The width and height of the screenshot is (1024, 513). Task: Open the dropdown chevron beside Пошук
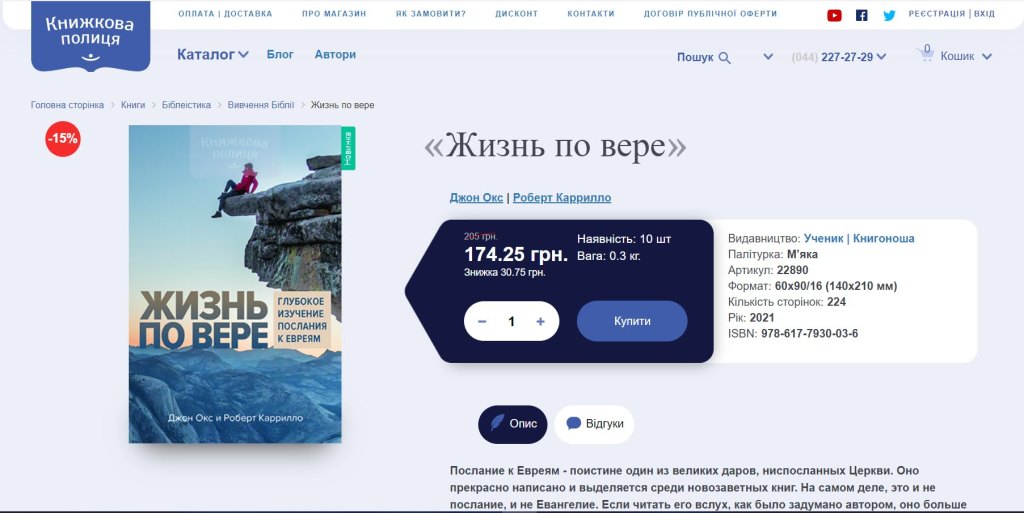pyautogui.click(x=768, y=57)
